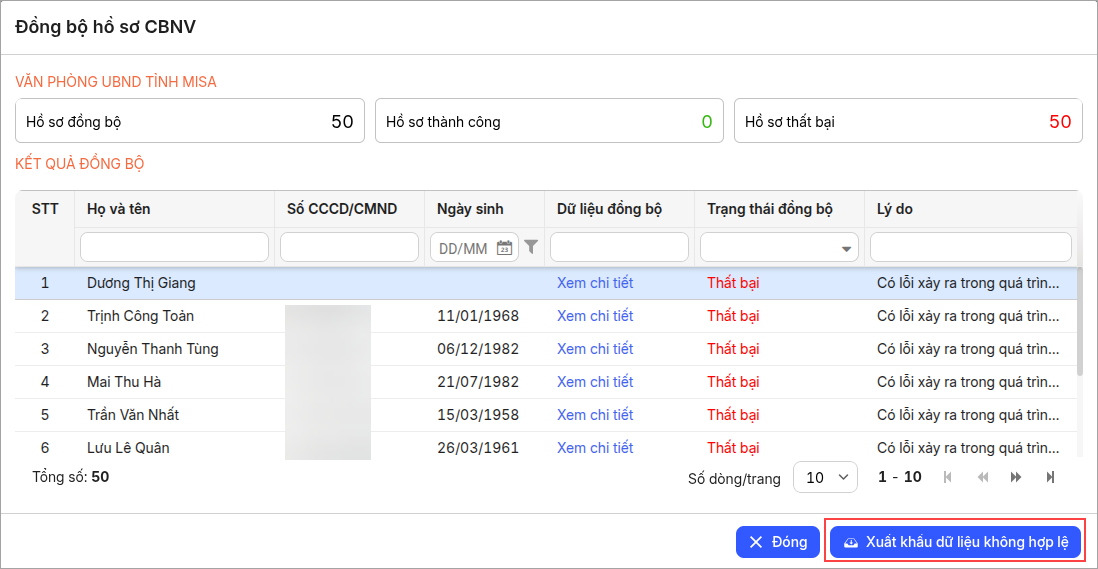This screenshot has width=1098, height=569.
Task: Go to the first page of results
Action: coord(947,478)
